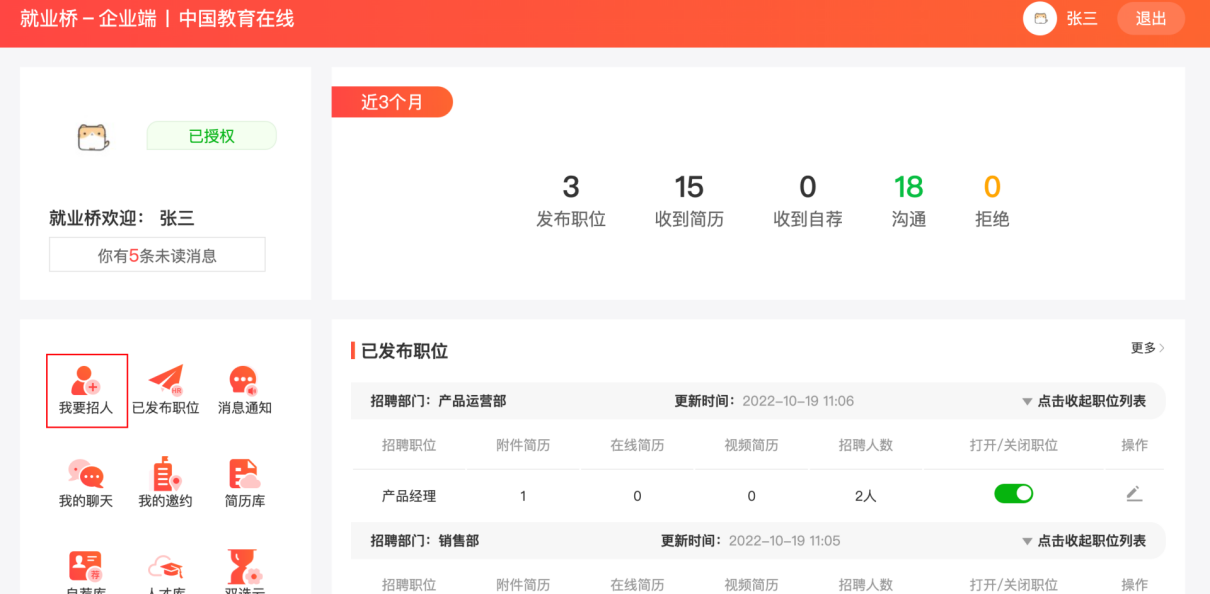
Task: Open the 简历库 resume library icon
Action: click(243, 481)
